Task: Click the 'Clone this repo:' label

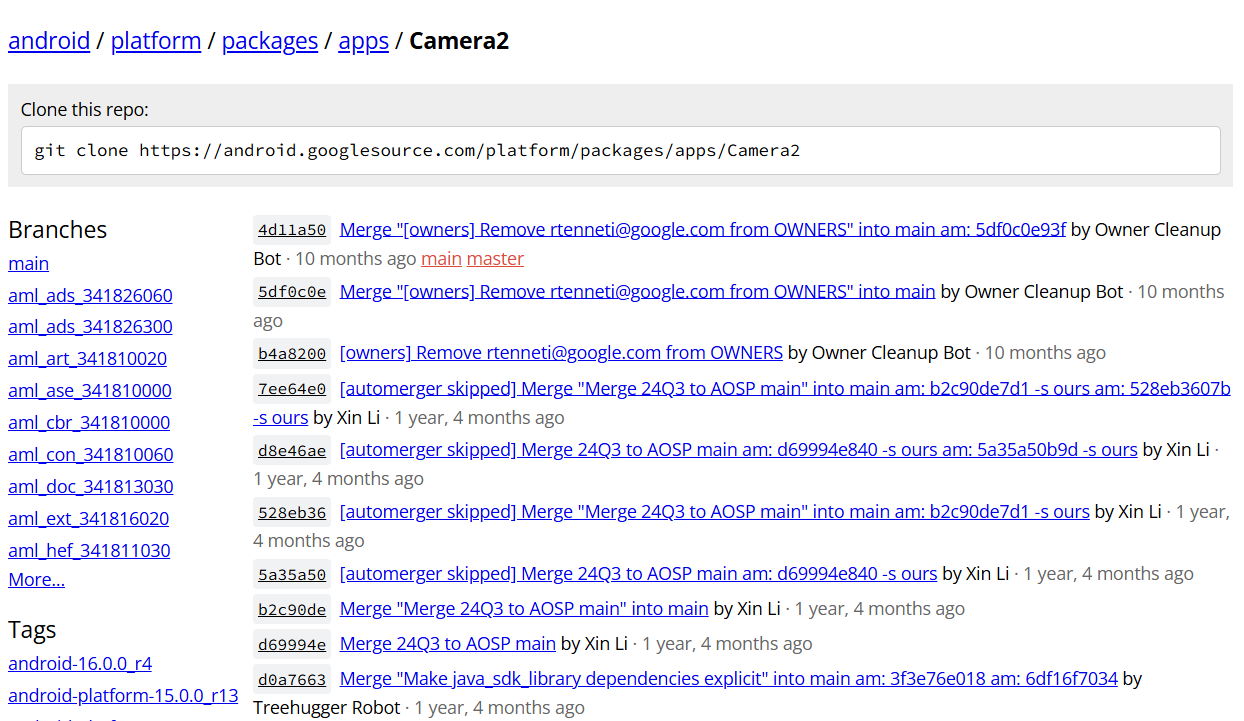Action: click(x=85, y=109)
